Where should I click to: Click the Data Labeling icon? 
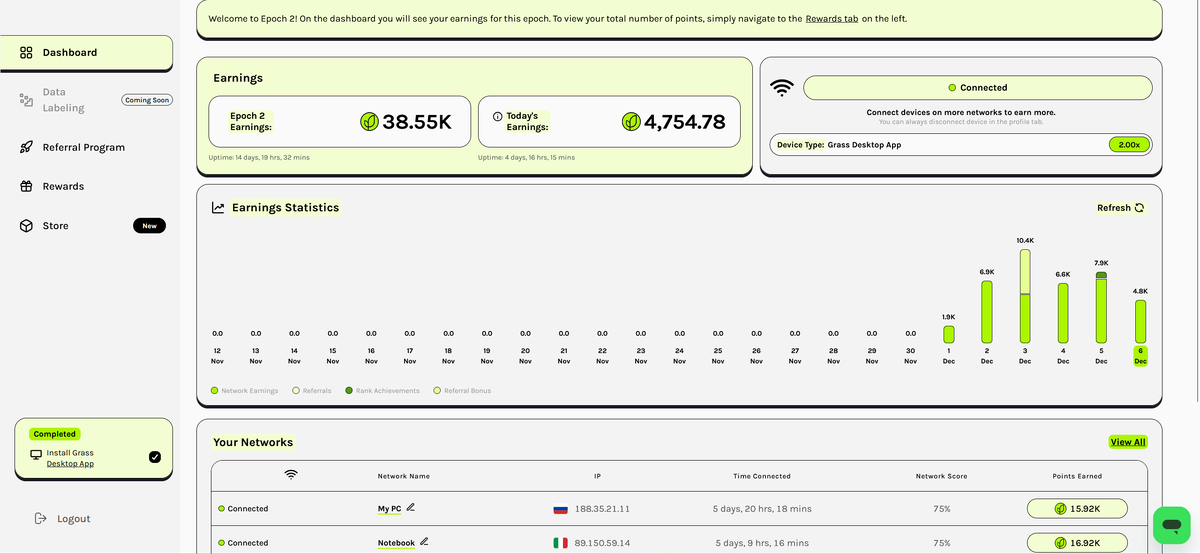coord(27,100)
